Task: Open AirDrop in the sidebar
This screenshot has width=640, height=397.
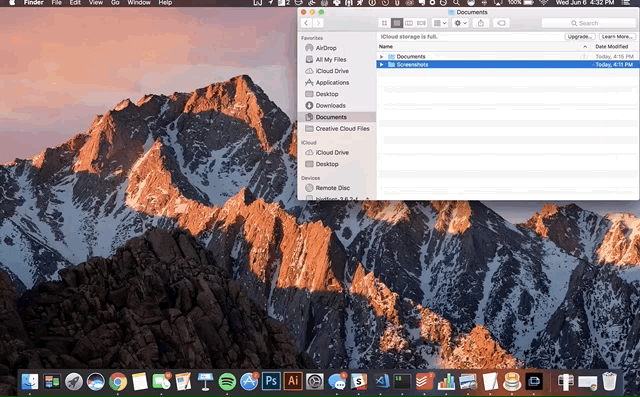Action: 326,48
